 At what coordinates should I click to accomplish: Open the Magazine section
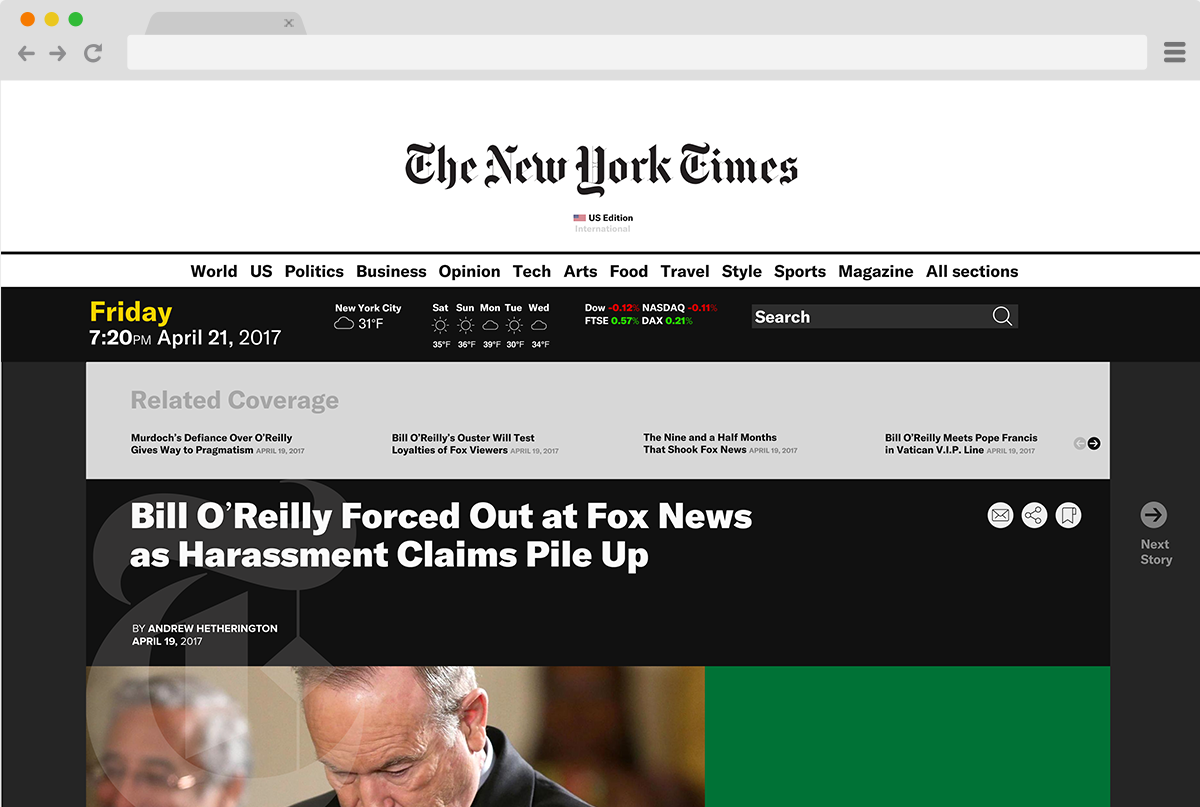tap(876, 271)
